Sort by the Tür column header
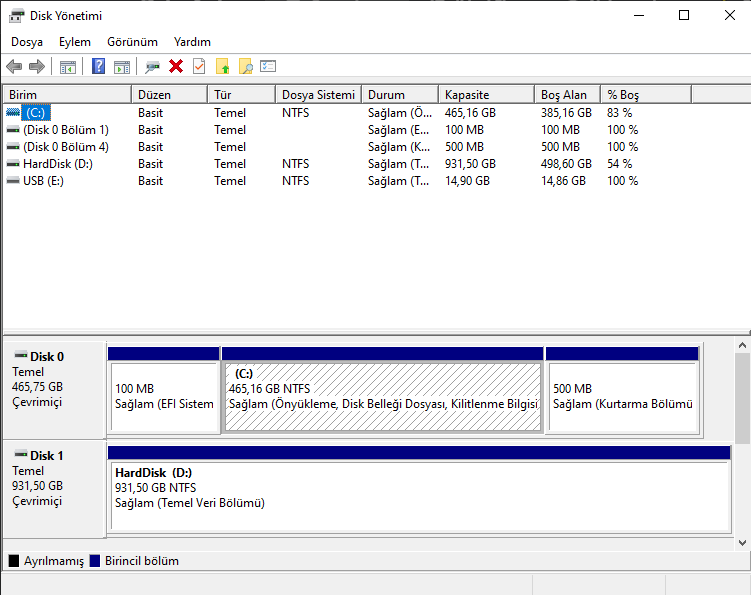This screenshot has width=751, height=595. point(242,94)
